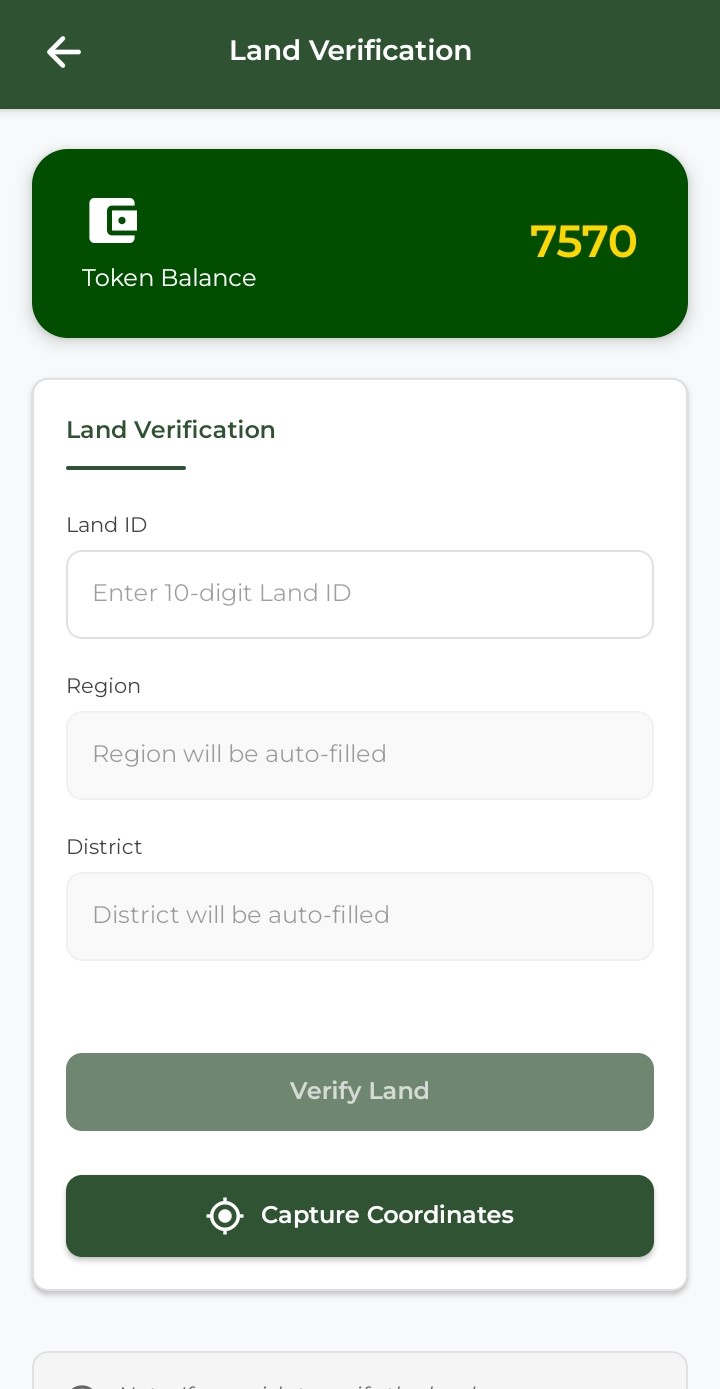Click the District field label

point(105,847)
